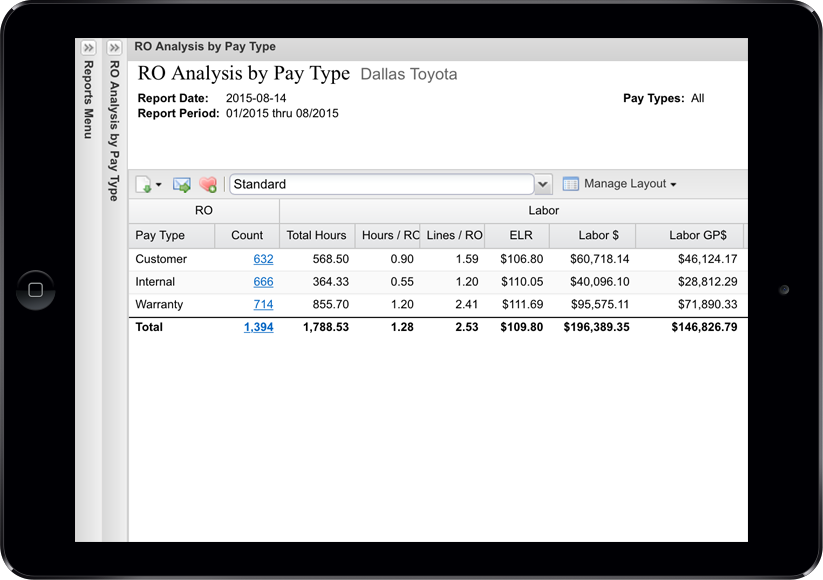Add report to favorites with heart icon
The width and height of the screenshot is (823, 580).
pyautogui.click(x=207, y=184)
